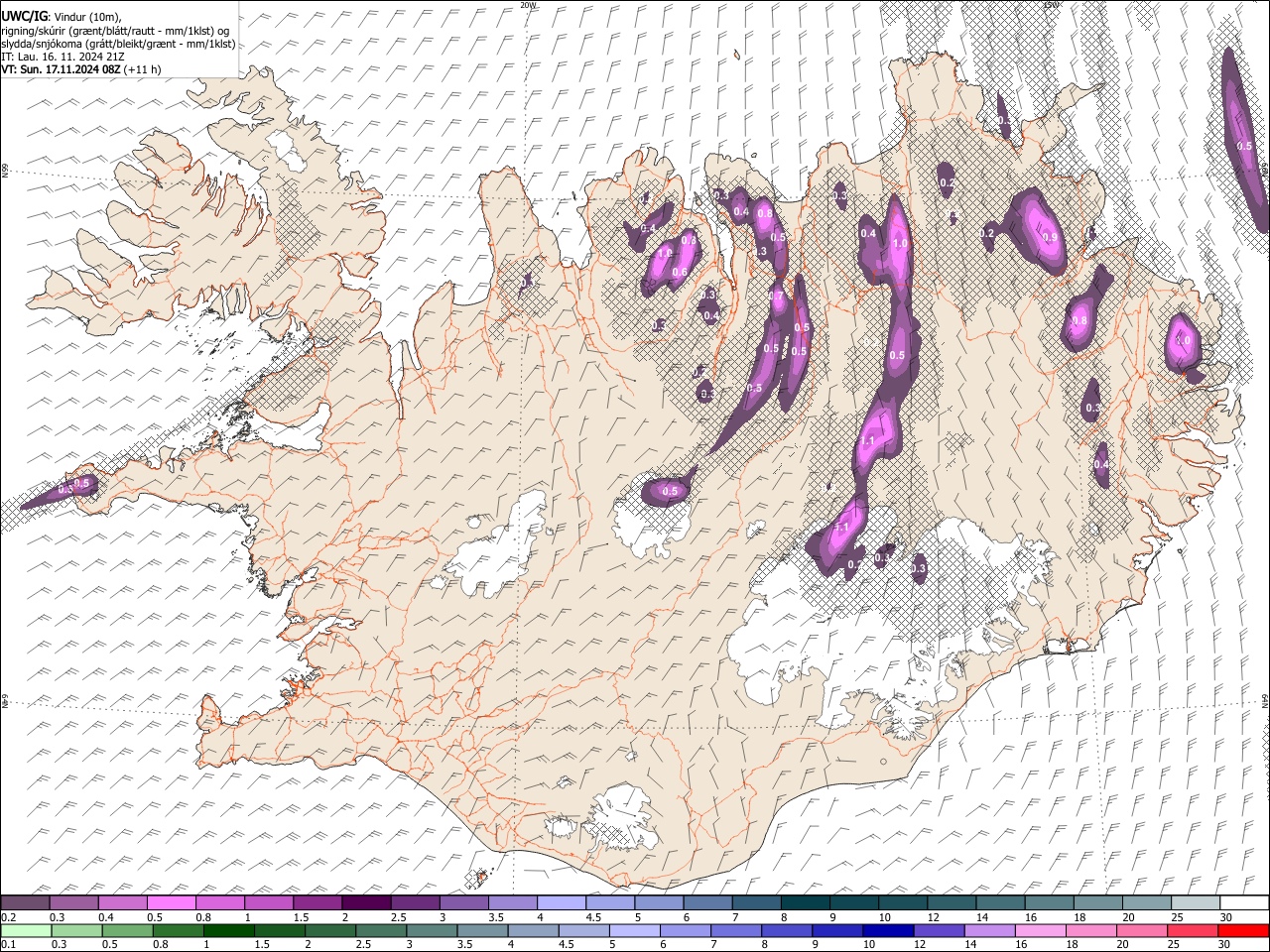This screenshot has height=952, width=1270.
Task: Click the 15W longitude label
Action: click(1051, 5)
